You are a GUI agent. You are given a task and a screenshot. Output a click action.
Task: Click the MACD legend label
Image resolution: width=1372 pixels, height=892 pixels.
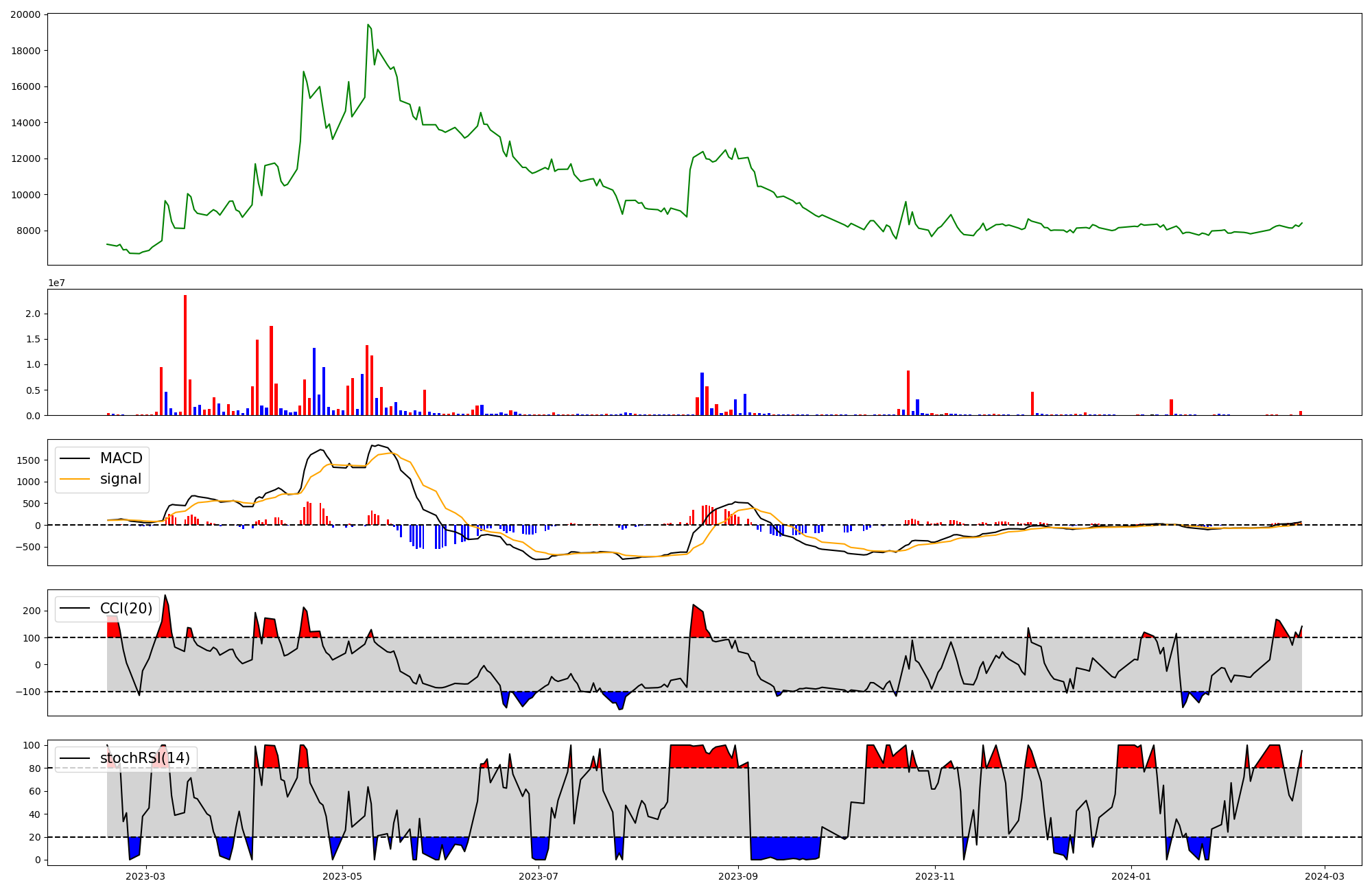point(121,458)
